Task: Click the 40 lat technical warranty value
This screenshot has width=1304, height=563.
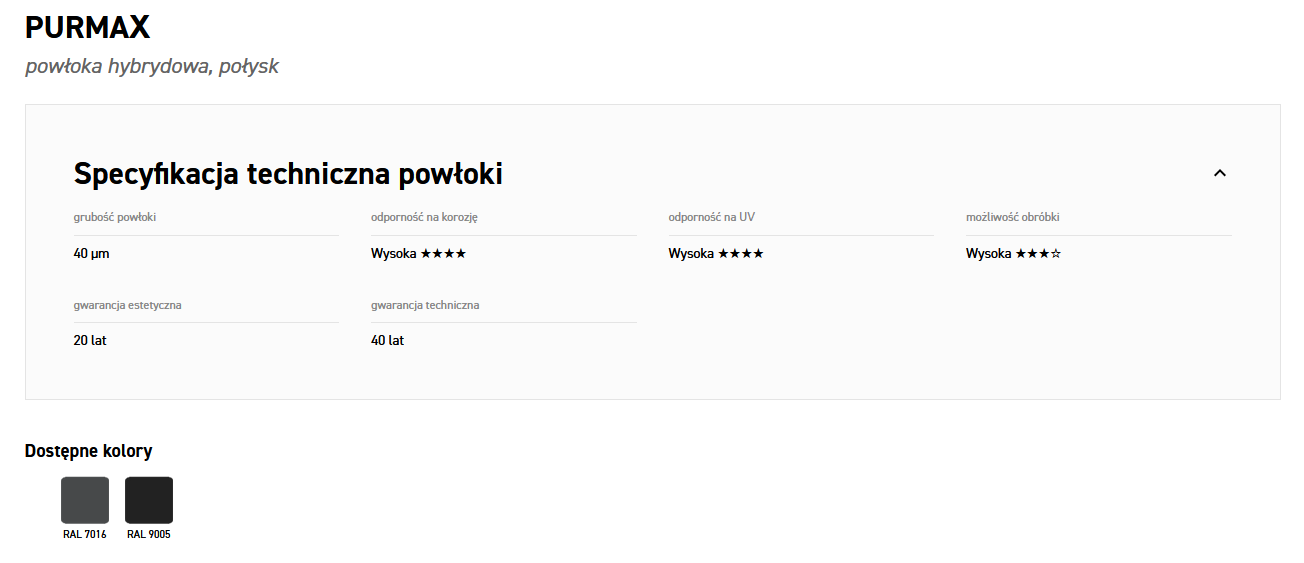Action: tap(388, 341)
